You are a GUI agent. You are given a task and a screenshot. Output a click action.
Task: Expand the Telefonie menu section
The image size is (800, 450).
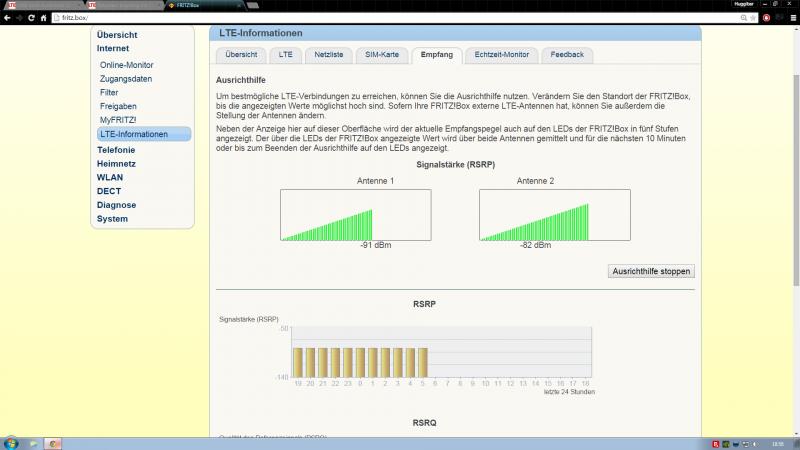click(x=116, y=150)
